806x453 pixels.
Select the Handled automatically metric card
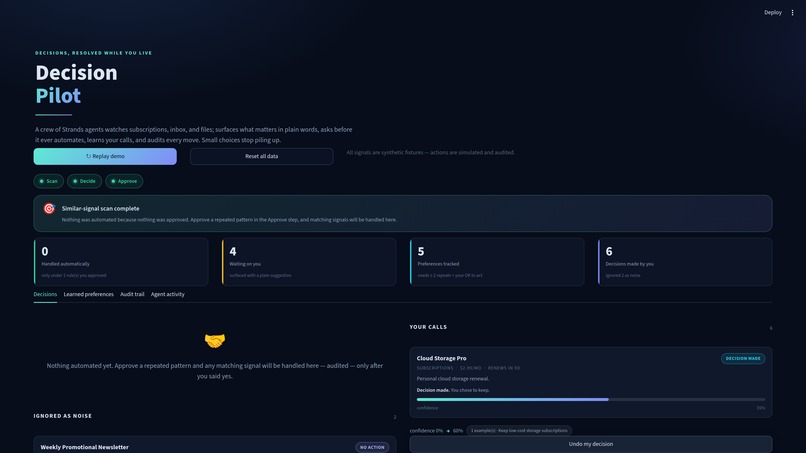click(121, 262)
